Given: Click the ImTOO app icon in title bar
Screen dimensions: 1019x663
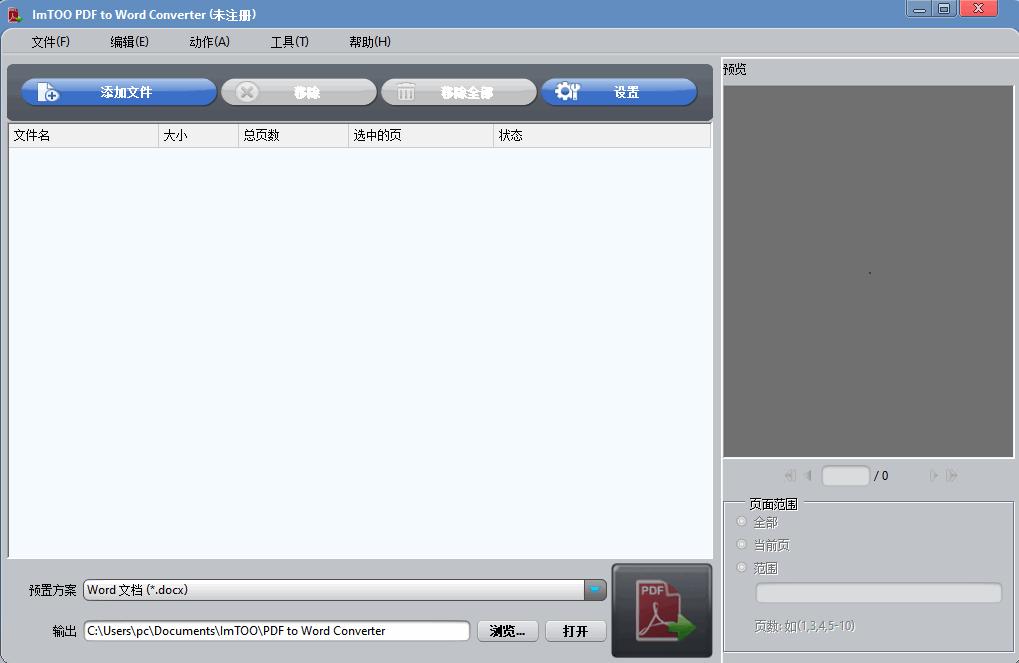Looking at the screenshot, I should (14, 14).
